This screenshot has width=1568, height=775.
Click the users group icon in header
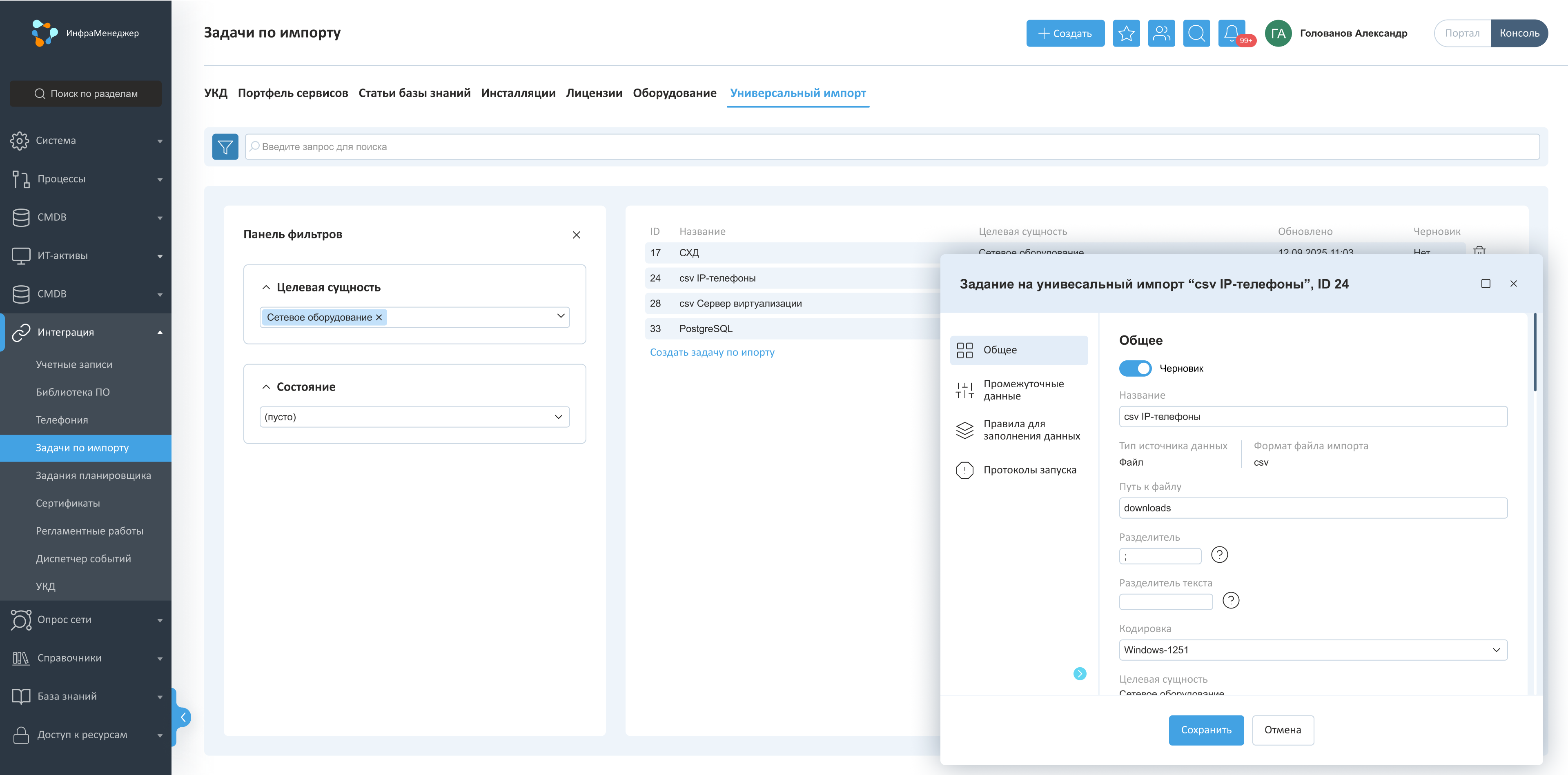(1161, 33)
